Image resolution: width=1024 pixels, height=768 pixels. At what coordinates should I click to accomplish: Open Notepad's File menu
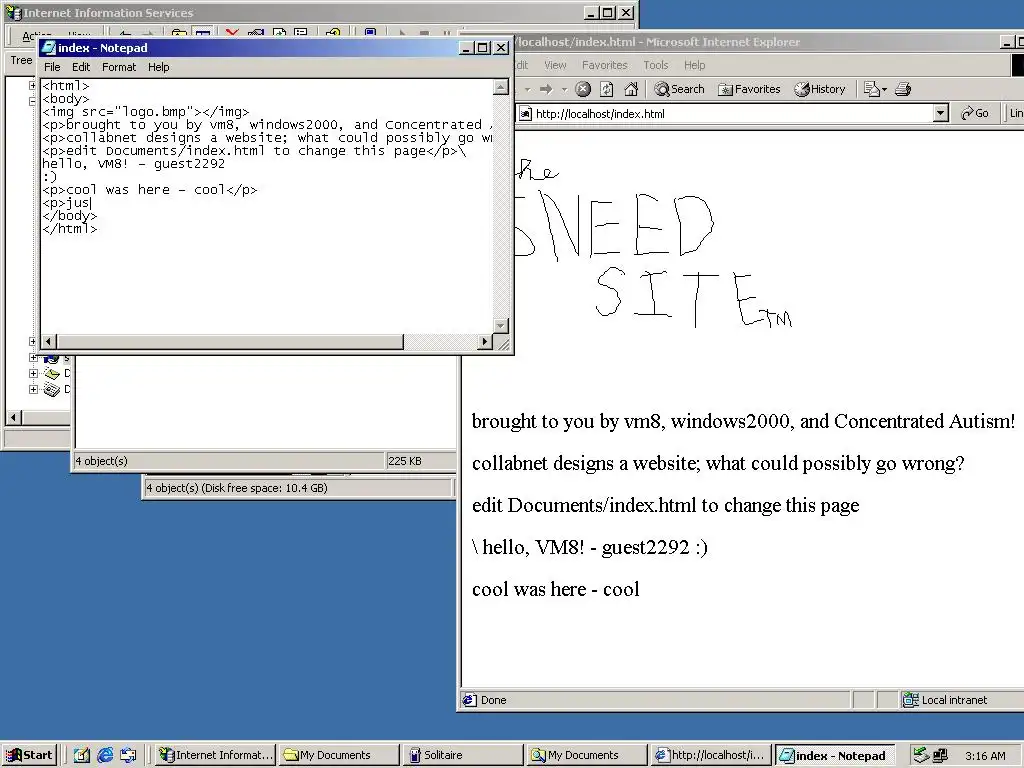point(52,67)
